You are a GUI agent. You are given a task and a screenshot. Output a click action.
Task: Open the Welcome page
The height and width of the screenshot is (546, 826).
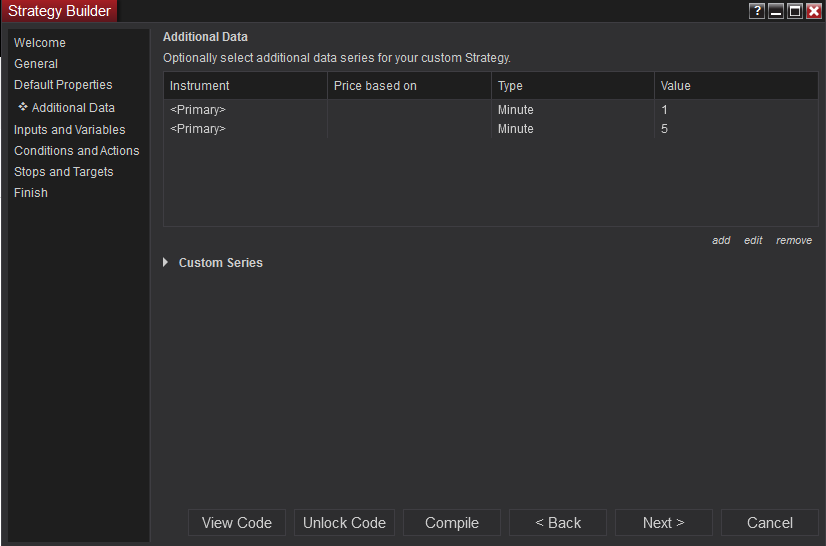tap(40, 43)
